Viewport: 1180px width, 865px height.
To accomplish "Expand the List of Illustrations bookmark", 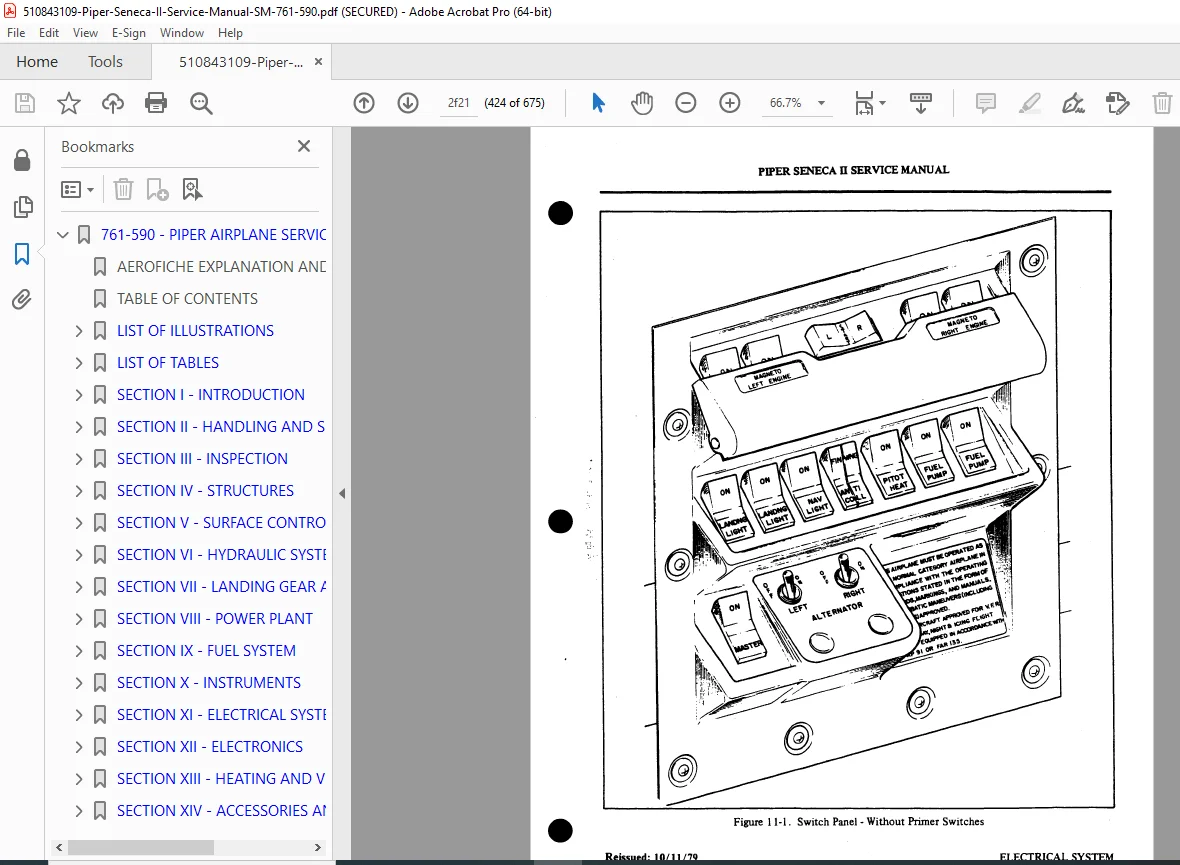I will tap(79, 330).
